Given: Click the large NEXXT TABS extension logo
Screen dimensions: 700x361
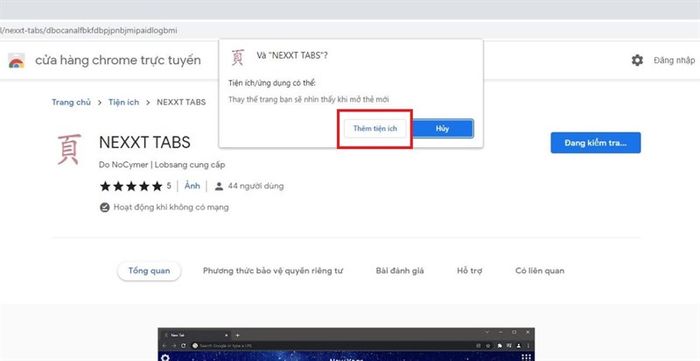Looking at the screenshot, I should 69,149.
